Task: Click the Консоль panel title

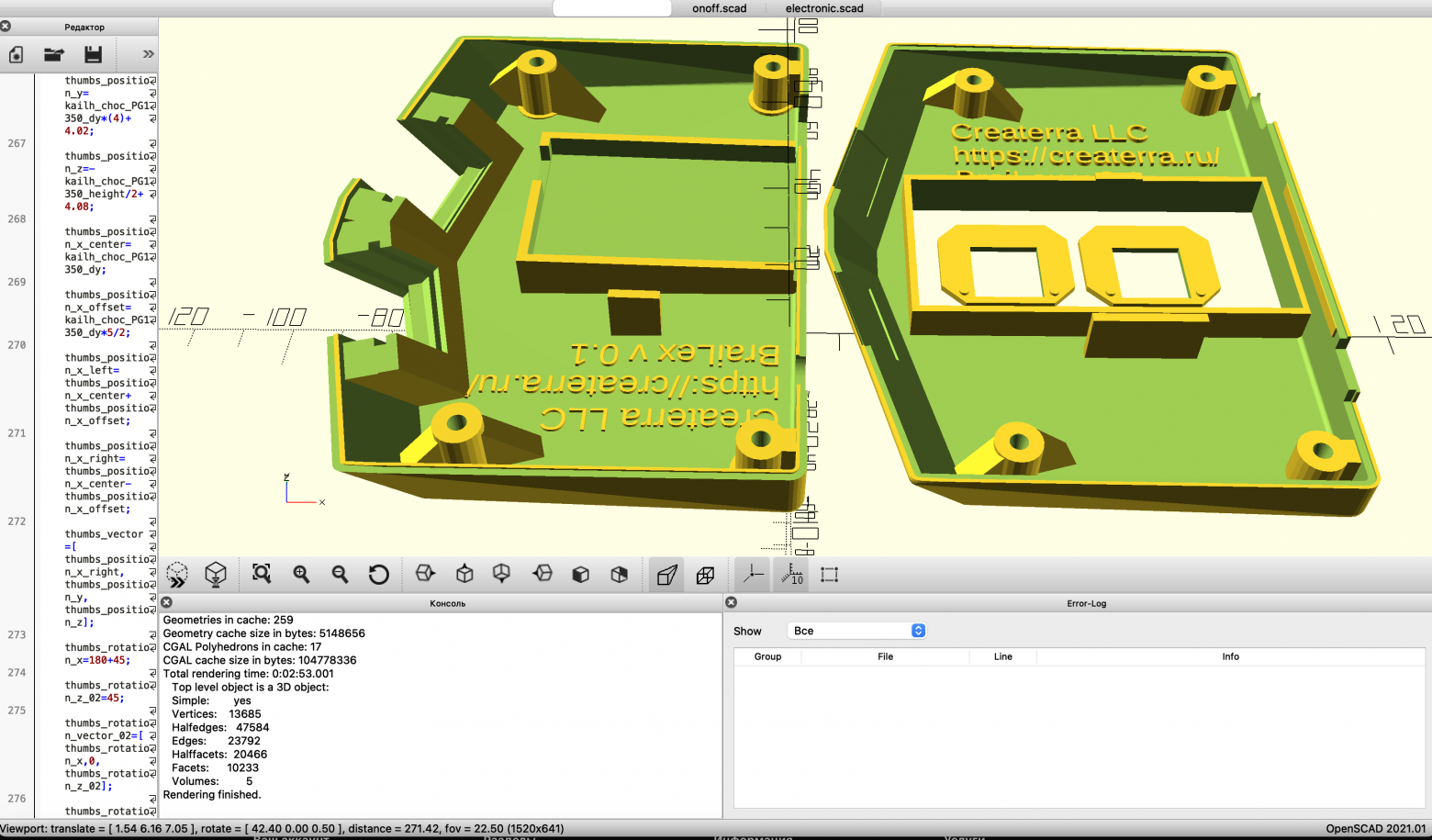Action: [447, 603]
